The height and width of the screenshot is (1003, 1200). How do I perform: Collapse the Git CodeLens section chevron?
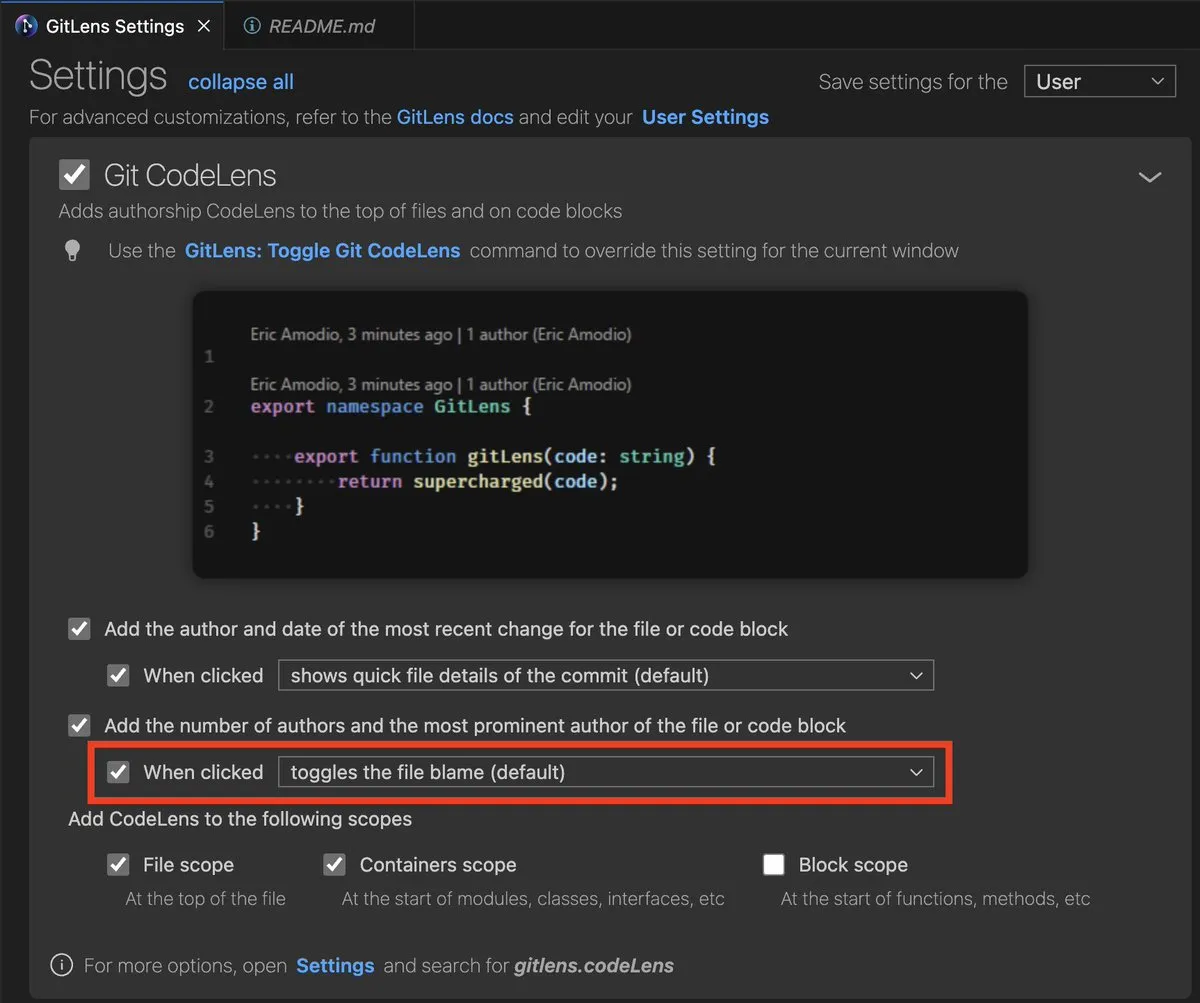1149,176
